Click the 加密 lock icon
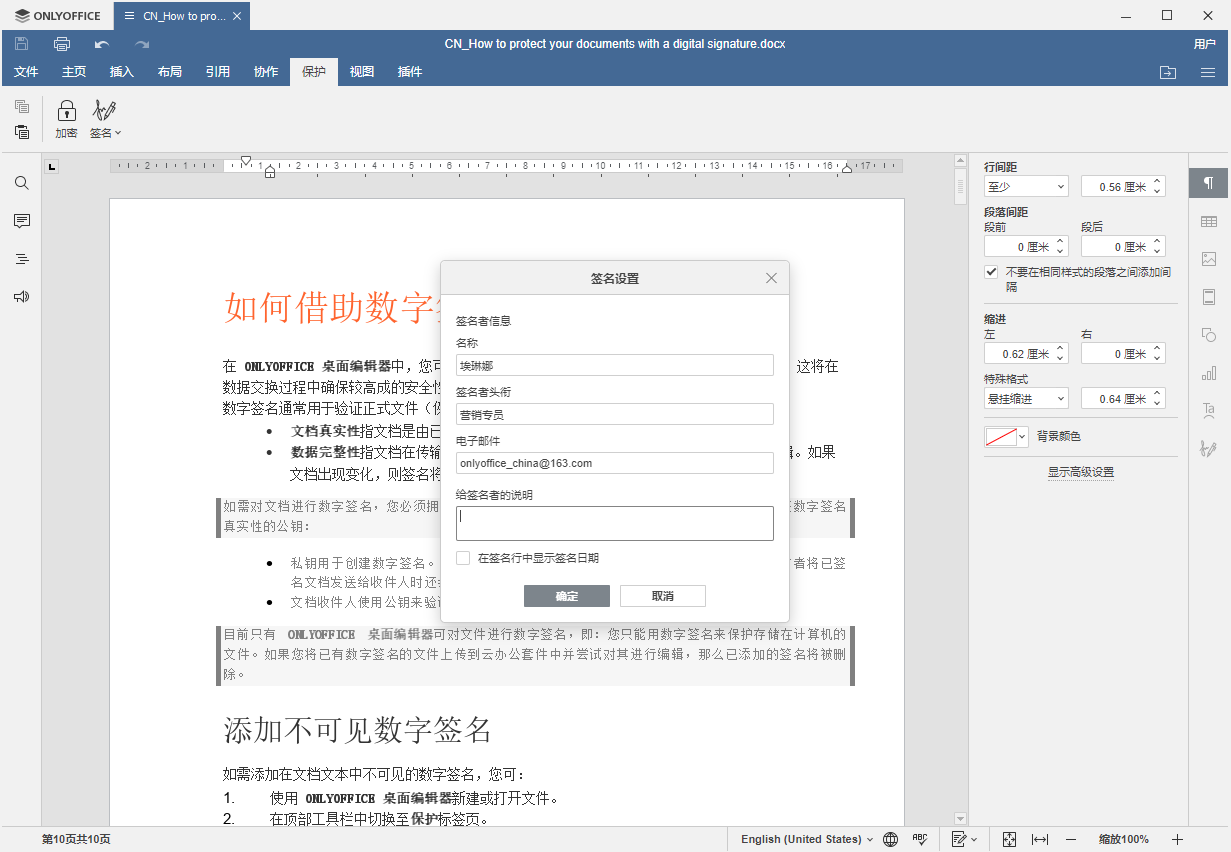 [x=66, y=110]
